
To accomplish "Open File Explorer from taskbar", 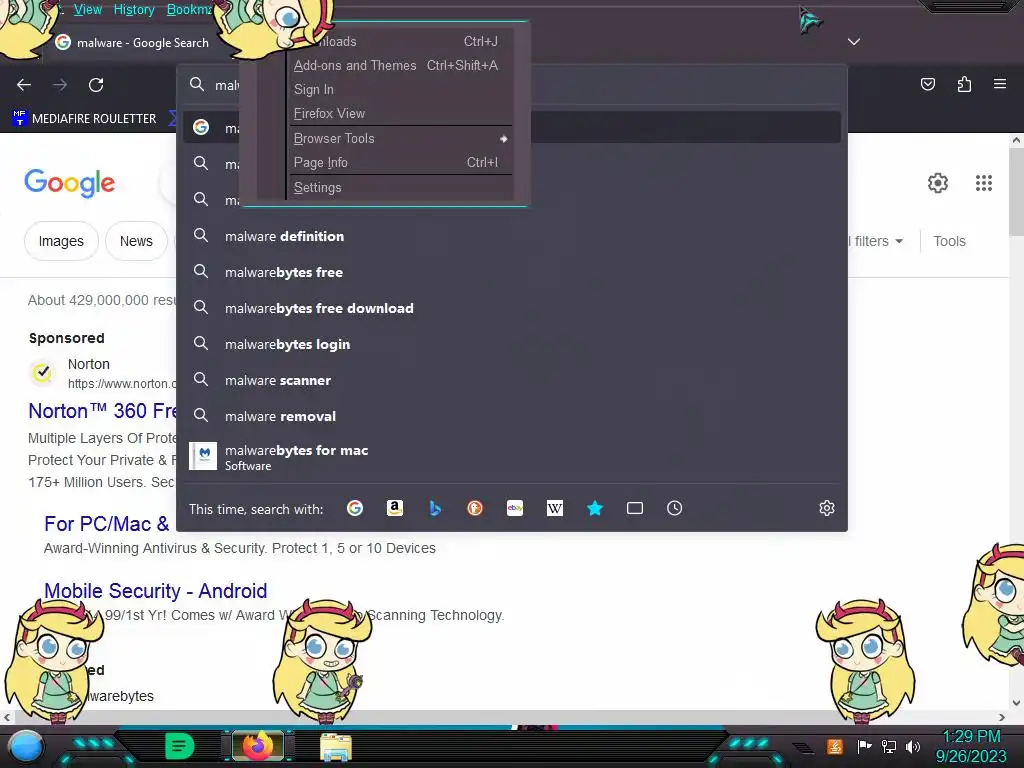I will click(x=336, y=747).
